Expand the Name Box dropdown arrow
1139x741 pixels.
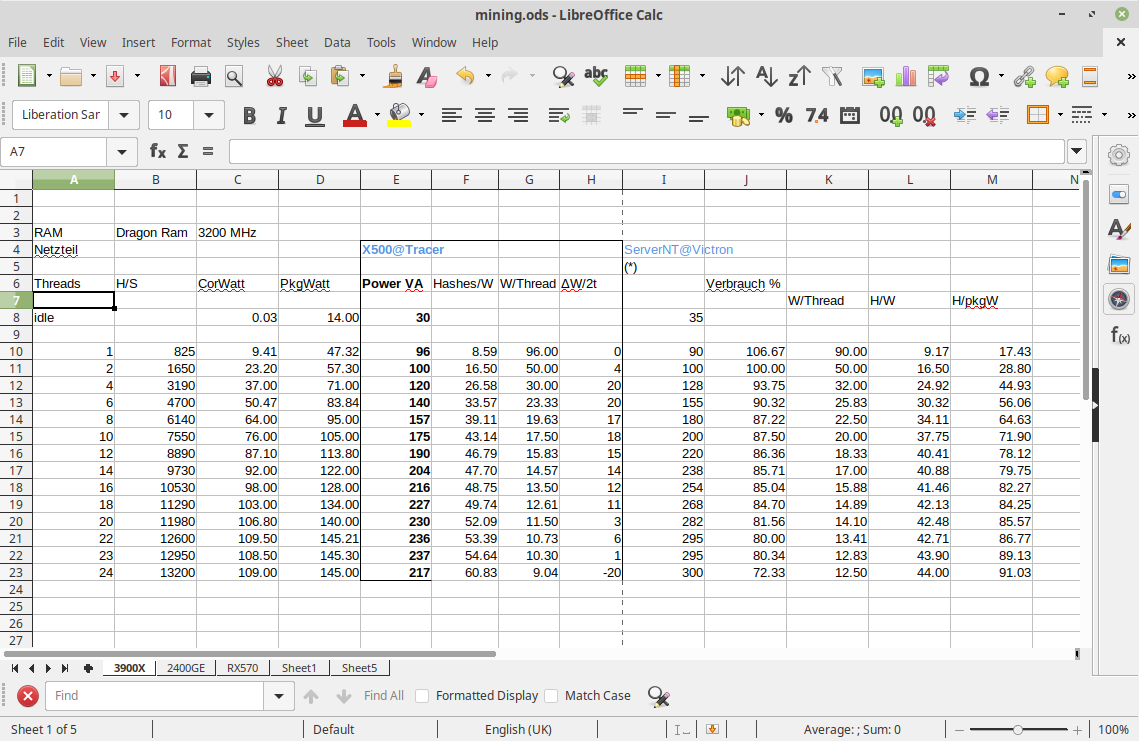pos(121,151)
